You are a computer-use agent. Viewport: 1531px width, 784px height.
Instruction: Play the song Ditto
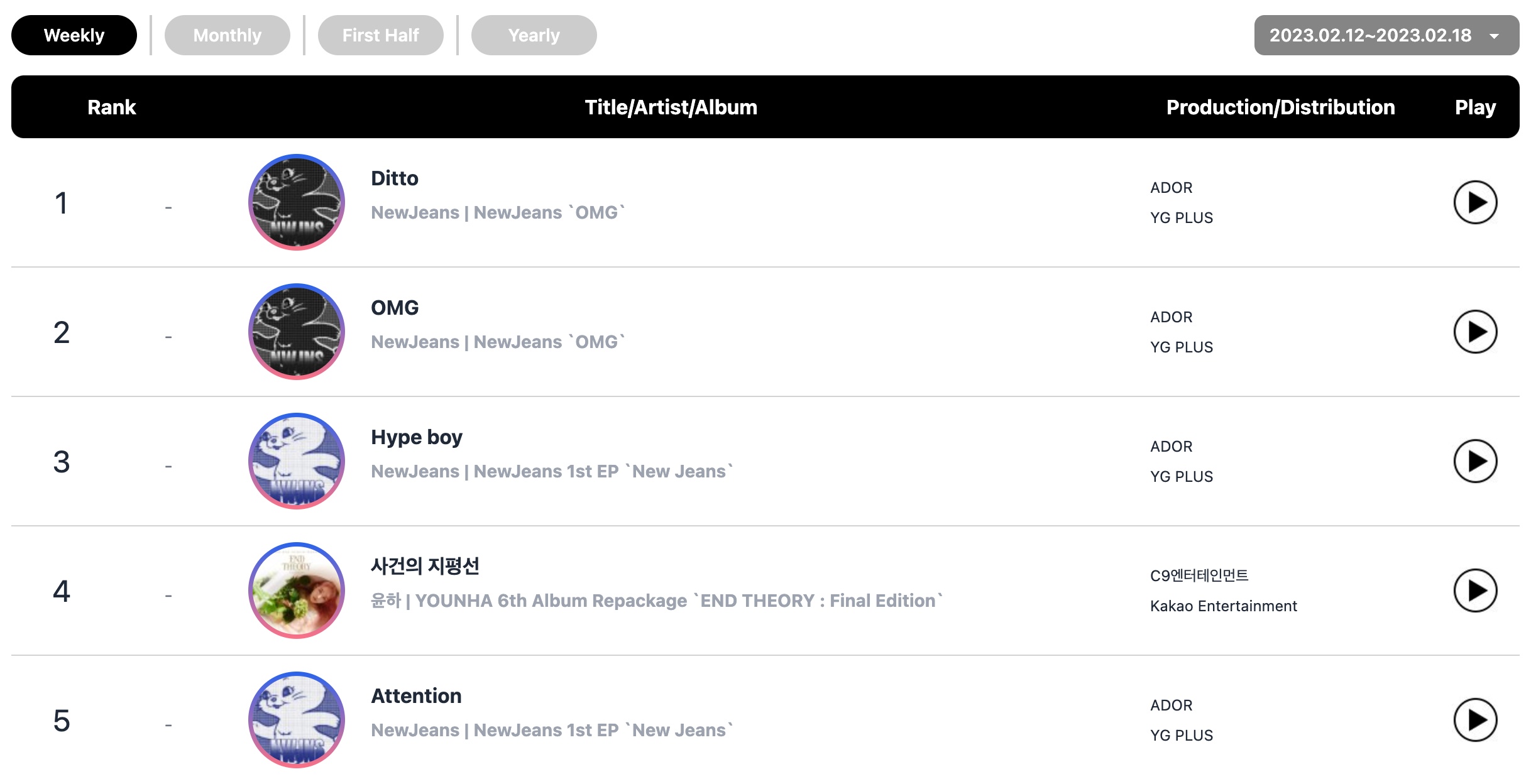[1475, 202]
